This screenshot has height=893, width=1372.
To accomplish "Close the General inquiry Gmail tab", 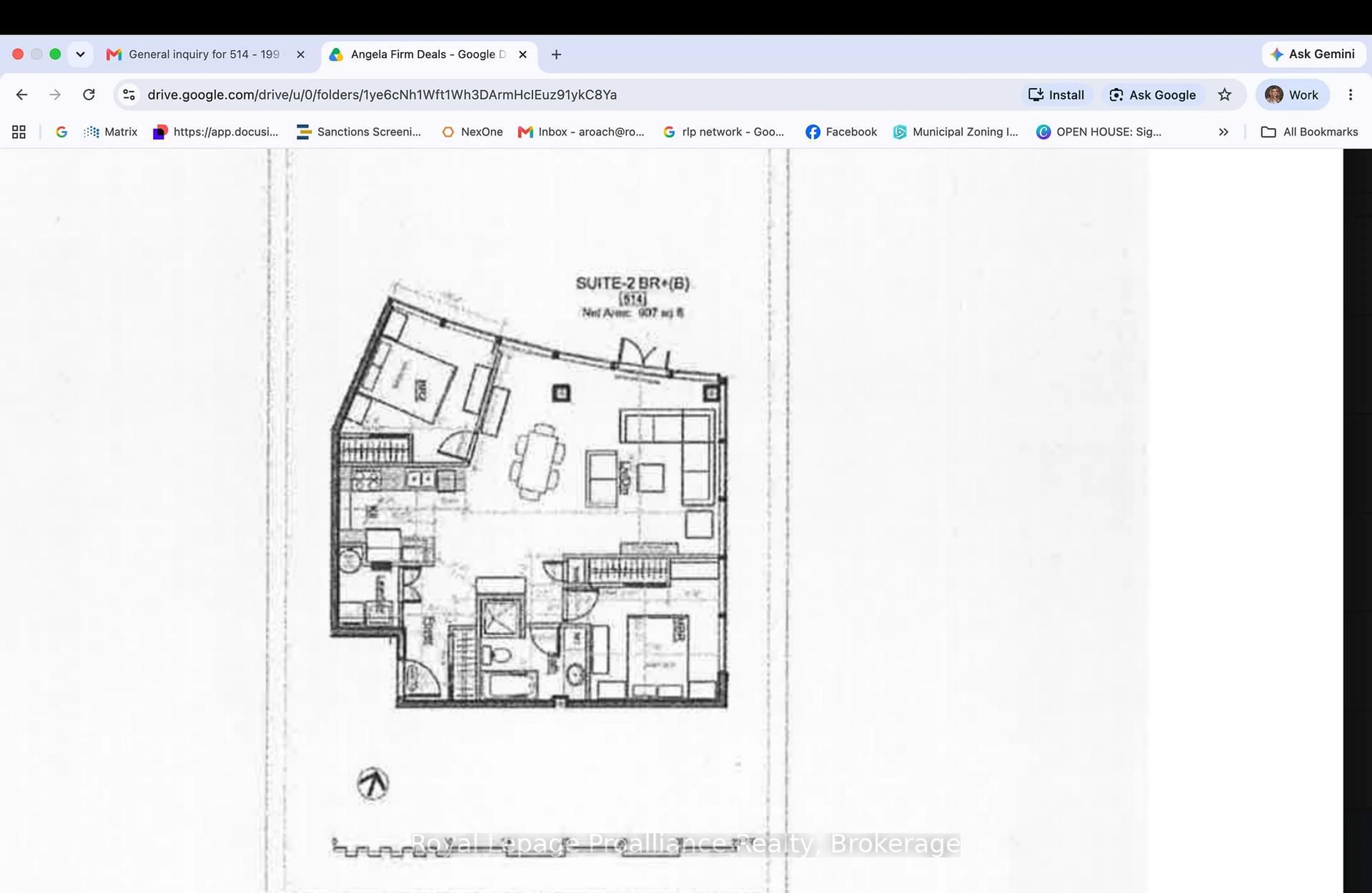I will click(x=300, y=54).
